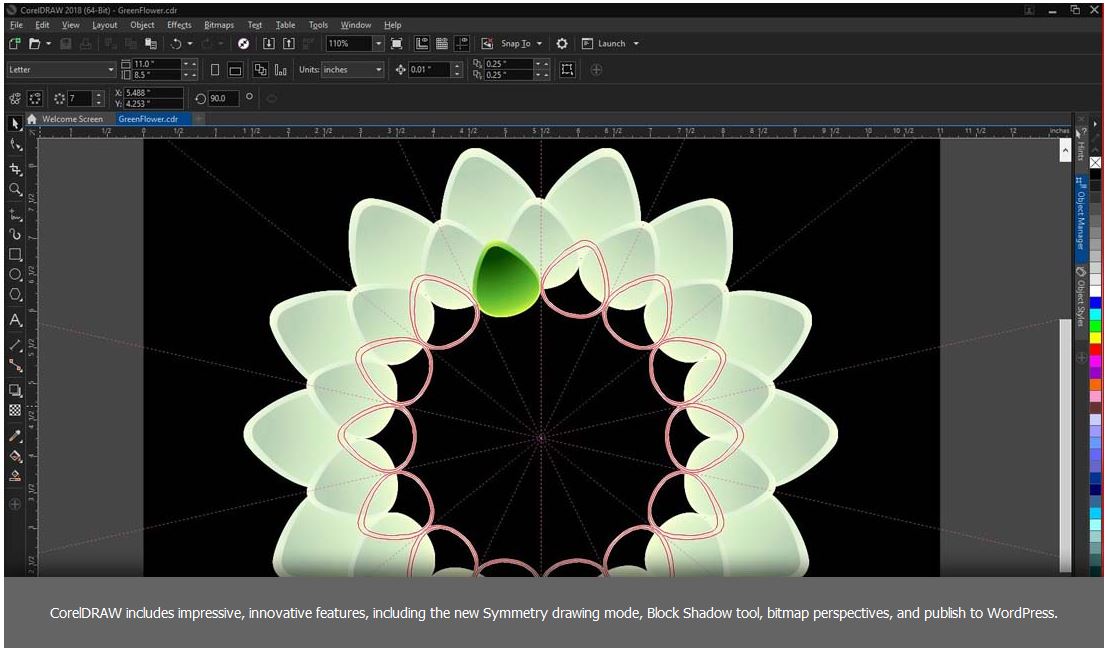1108x653 pixels.
Task: Select the Color Eyedropper tool
Action: tap(15, 436)
